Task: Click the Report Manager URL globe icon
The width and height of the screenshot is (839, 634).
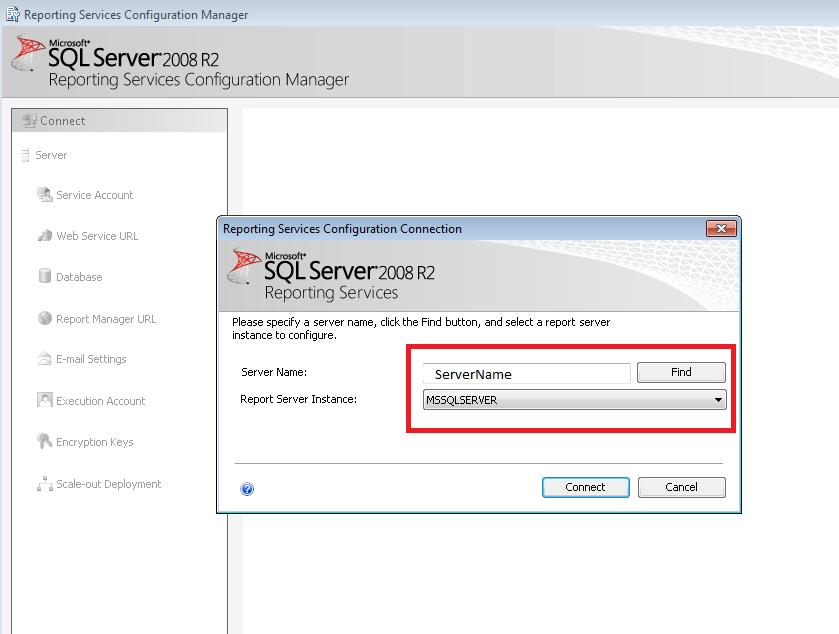Action: click(45, 318)
